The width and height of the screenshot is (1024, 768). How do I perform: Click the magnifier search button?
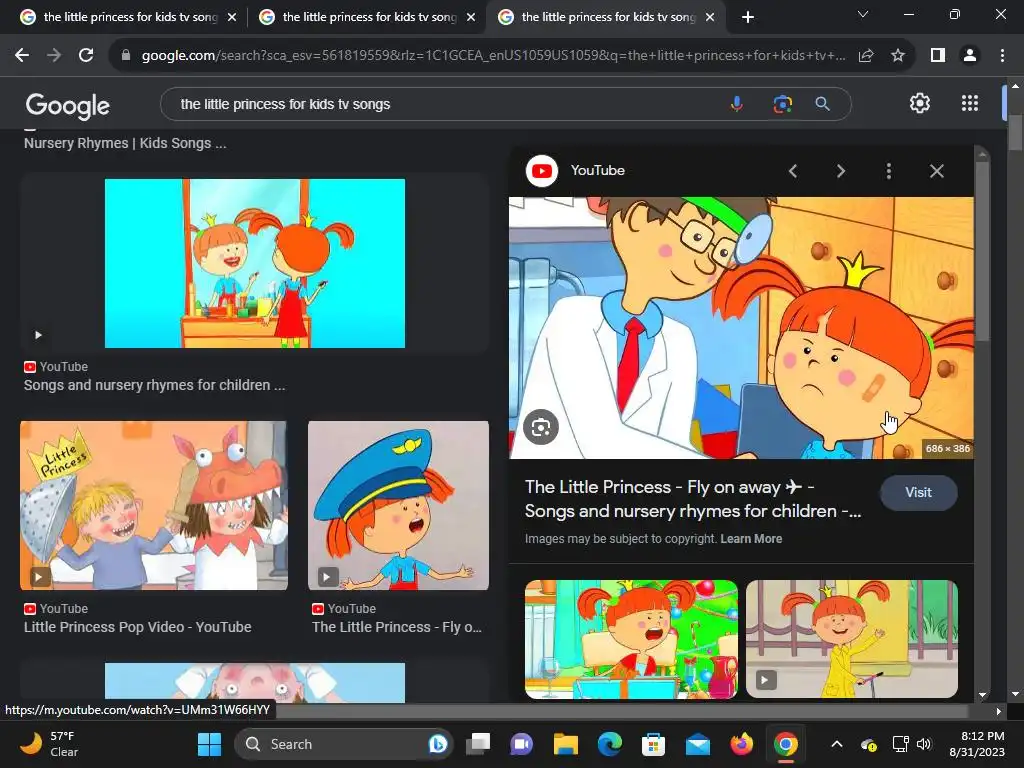(822, 104)
